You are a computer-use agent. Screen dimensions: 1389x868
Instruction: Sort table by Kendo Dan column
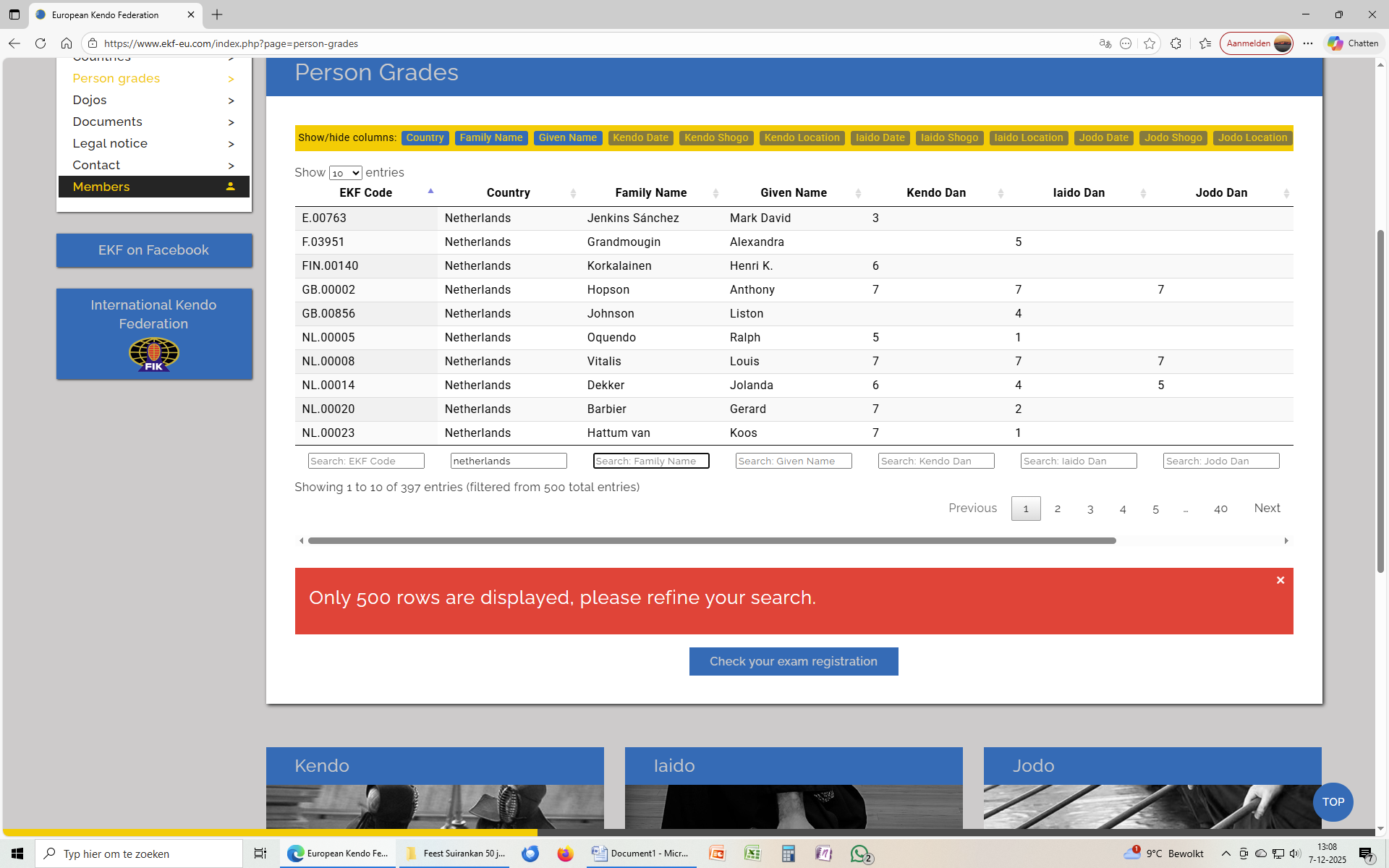(x=936, y=192)
